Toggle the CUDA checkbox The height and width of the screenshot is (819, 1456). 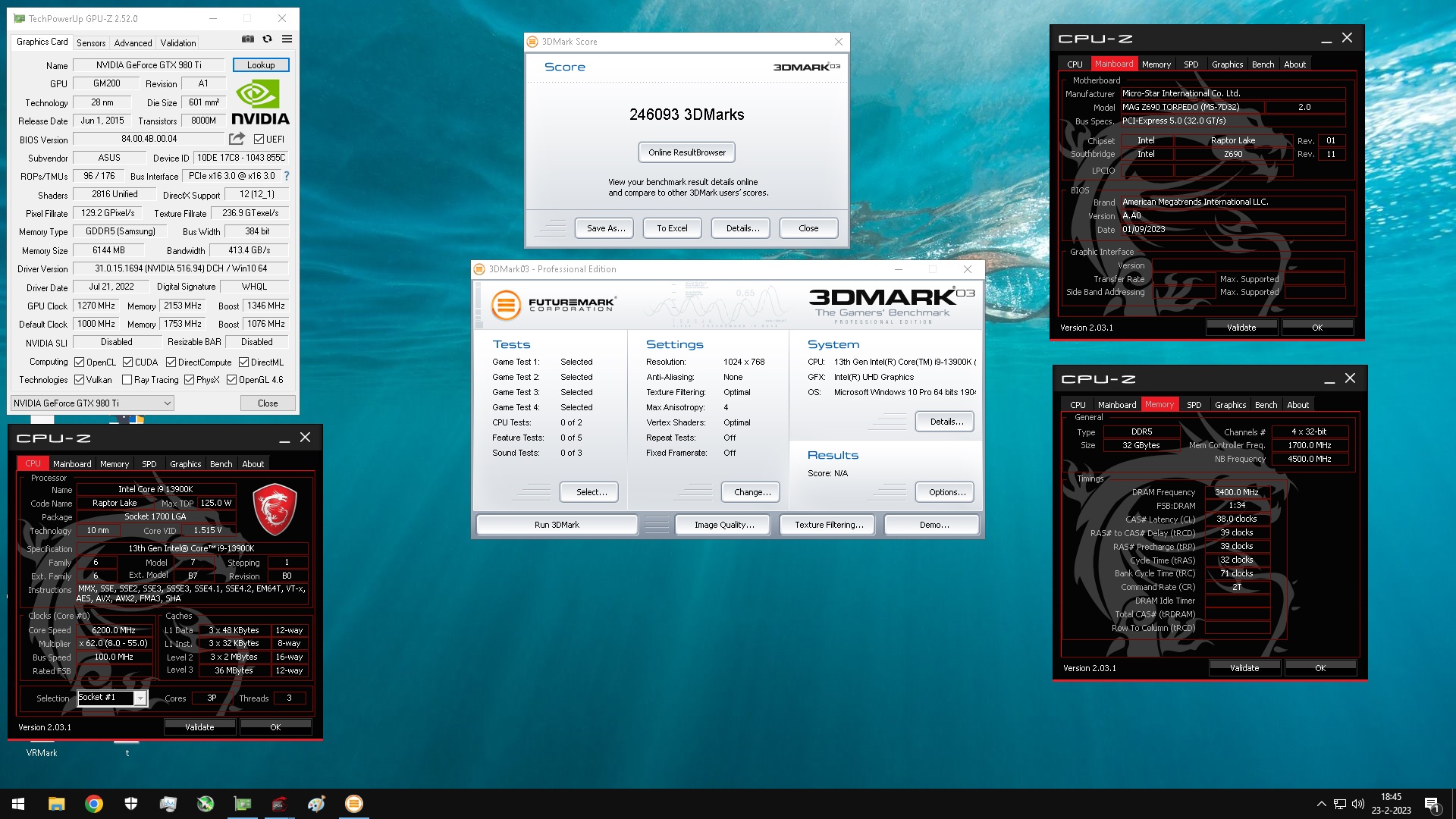point(127,362)
